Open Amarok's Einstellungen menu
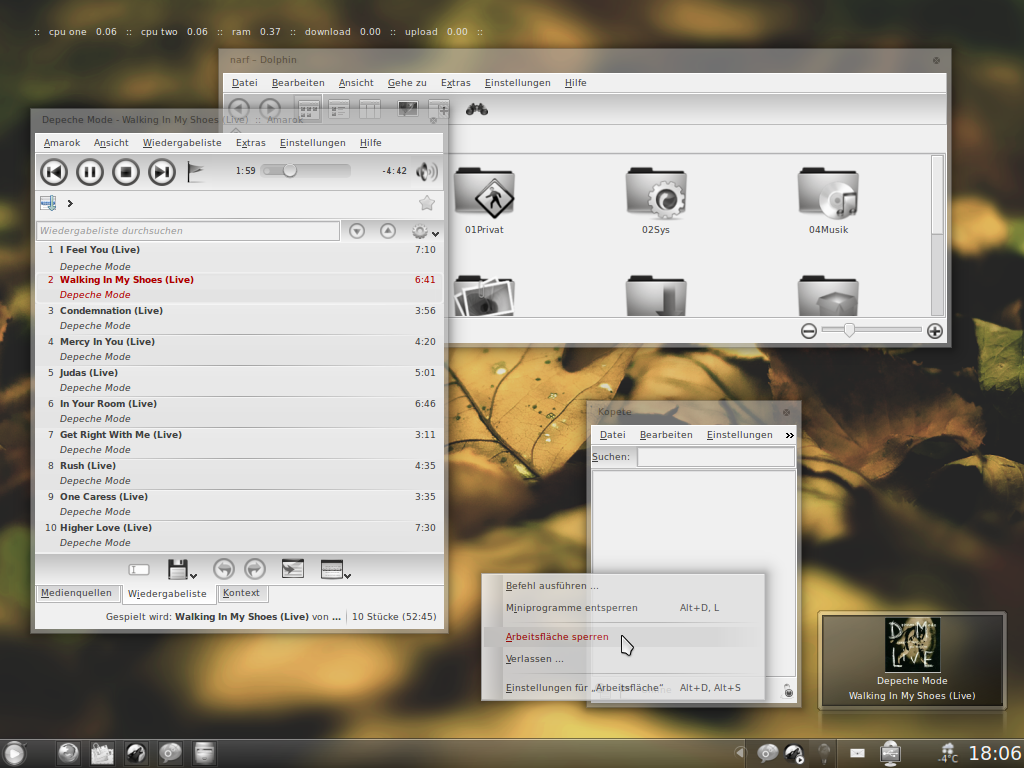This screenshot has height=768, width=1024. coord(313,143)
